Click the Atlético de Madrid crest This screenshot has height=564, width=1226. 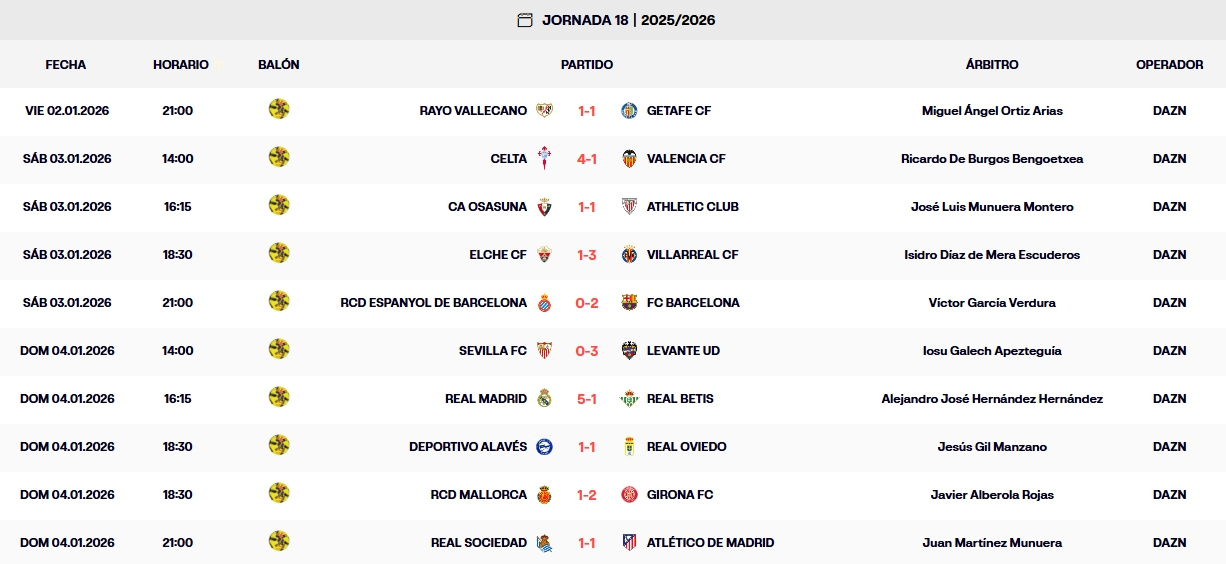pos(629,543)
